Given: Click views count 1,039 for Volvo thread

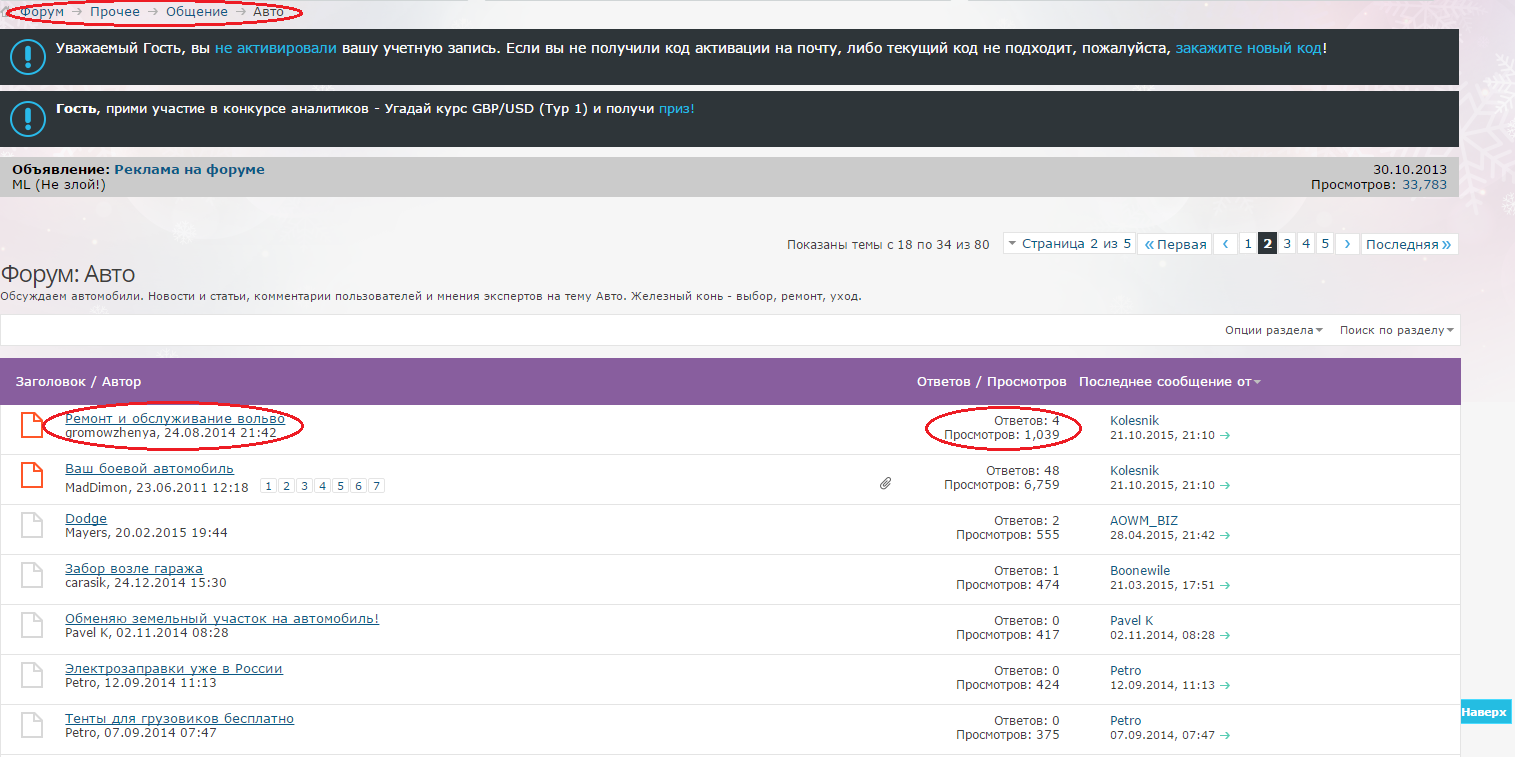Looking at the screenshot, I should point(1042,435).
